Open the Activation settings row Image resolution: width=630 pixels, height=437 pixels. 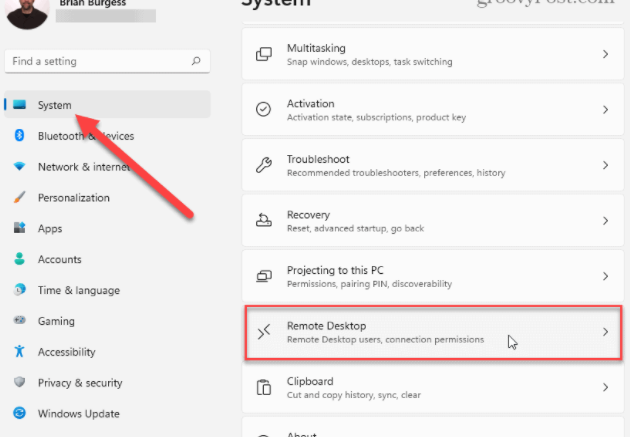(430, 109)
